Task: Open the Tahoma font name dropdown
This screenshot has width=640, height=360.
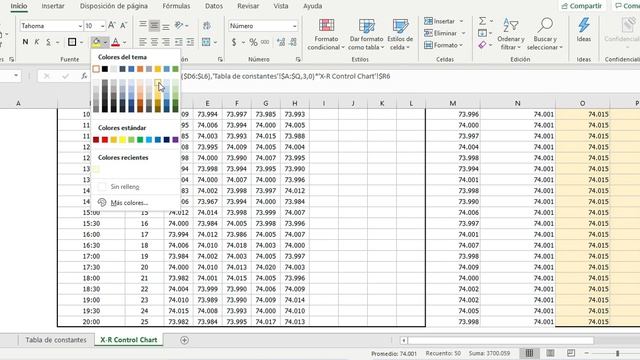Action: tap(80, 26)
